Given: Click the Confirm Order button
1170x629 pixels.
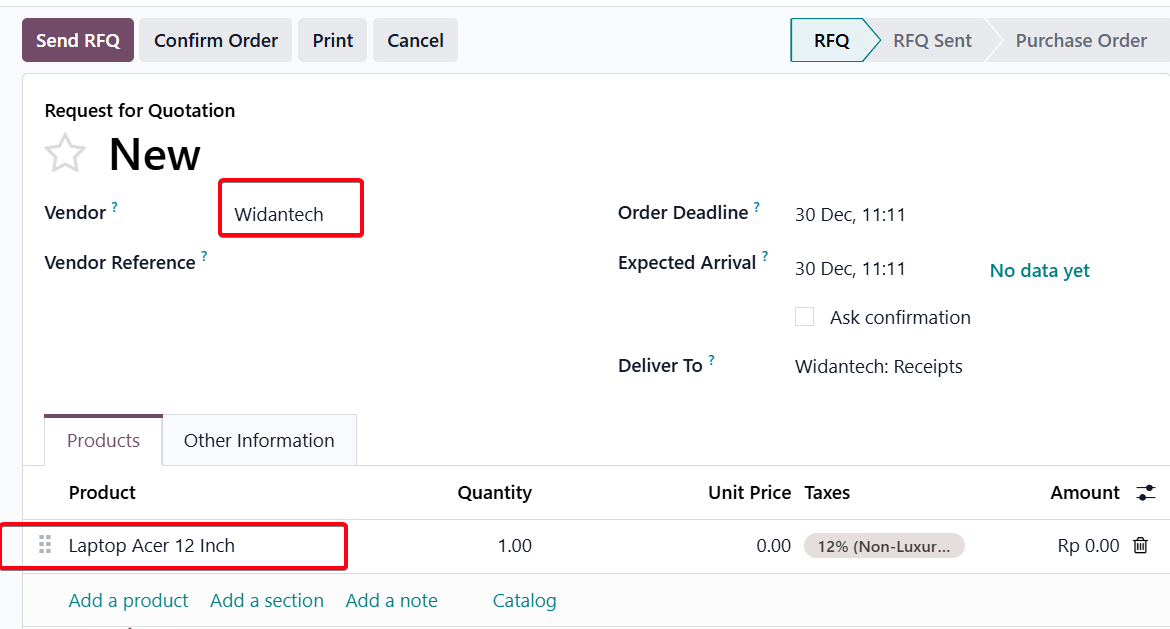Looking at the screenshot, I should [216, 41].
